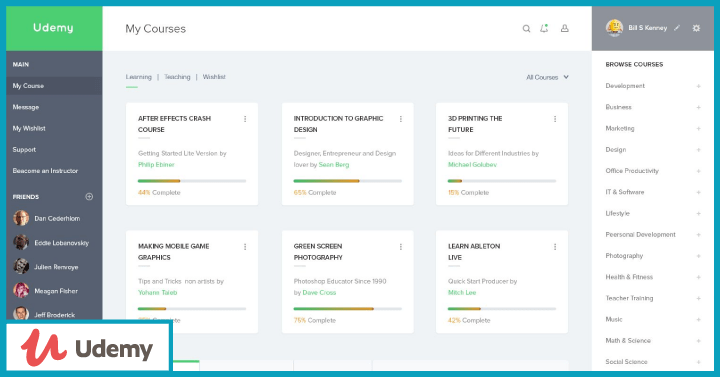Screen dimensions: 720x377
Task: Open the settings gear icon
Action: click(696, 28)
